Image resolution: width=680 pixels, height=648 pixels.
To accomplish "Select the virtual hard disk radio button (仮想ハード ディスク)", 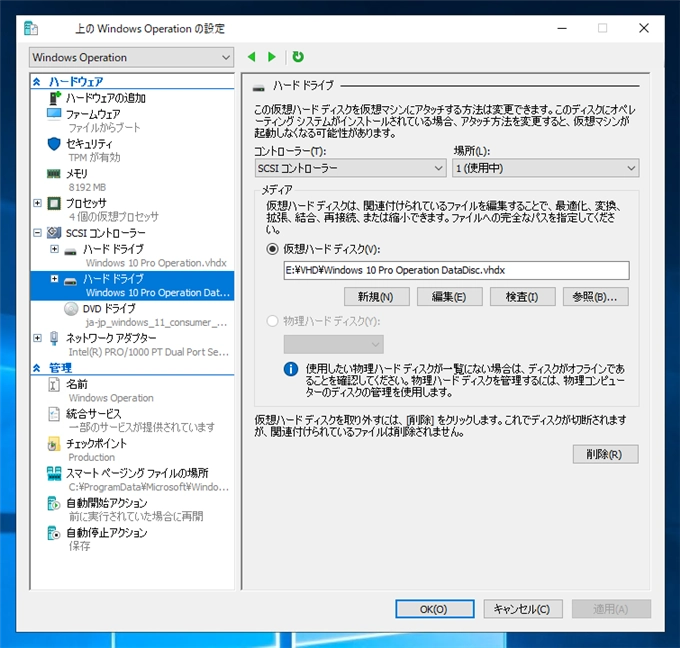I will point(272,249).
